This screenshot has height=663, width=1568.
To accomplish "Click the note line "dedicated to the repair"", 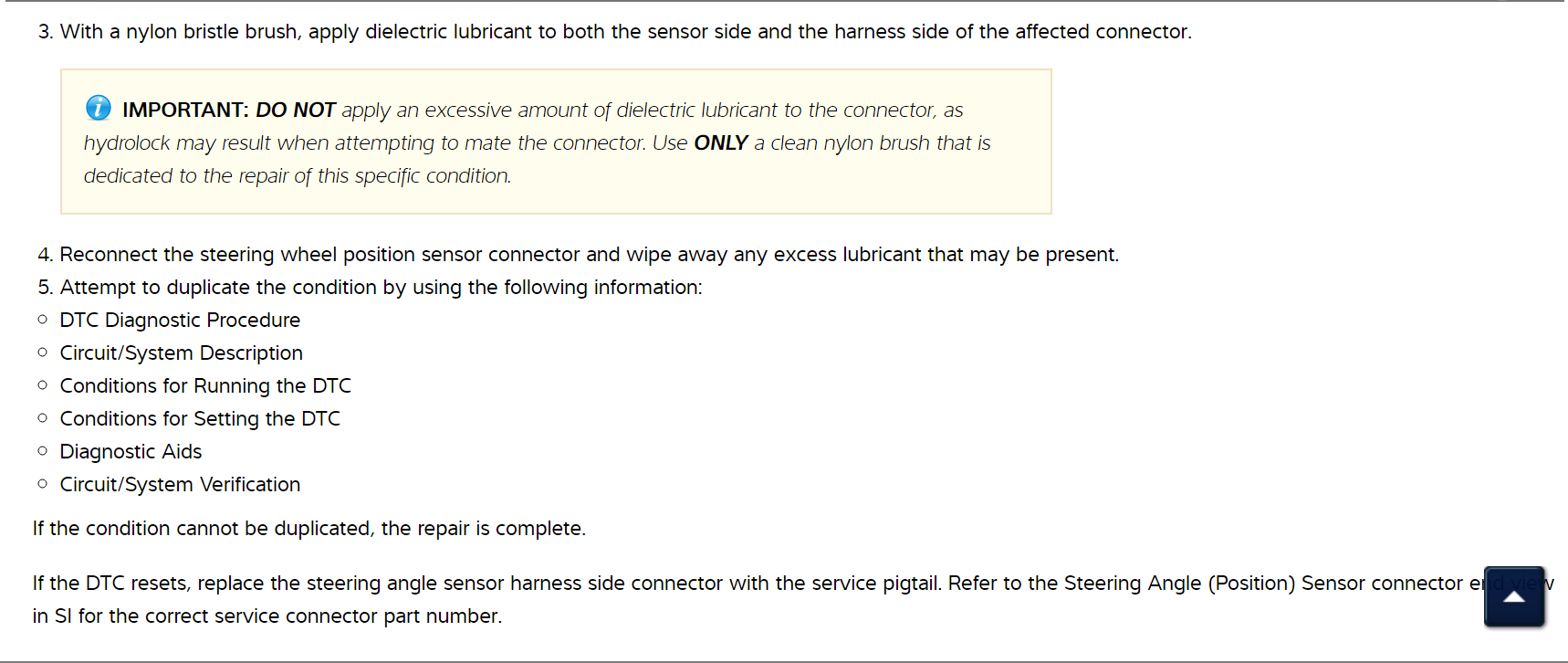I will coord(297,175).
